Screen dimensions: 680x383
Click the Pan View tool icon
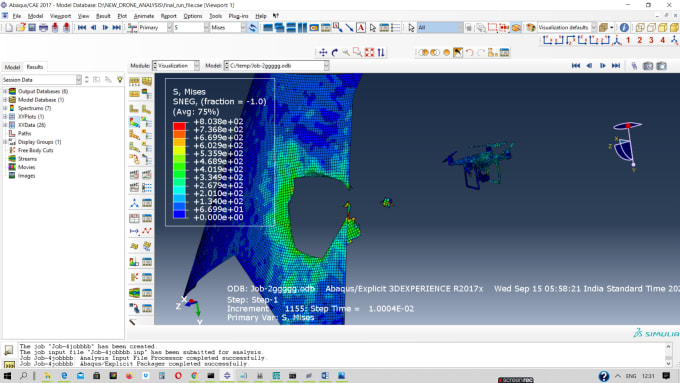pos(323,52)
